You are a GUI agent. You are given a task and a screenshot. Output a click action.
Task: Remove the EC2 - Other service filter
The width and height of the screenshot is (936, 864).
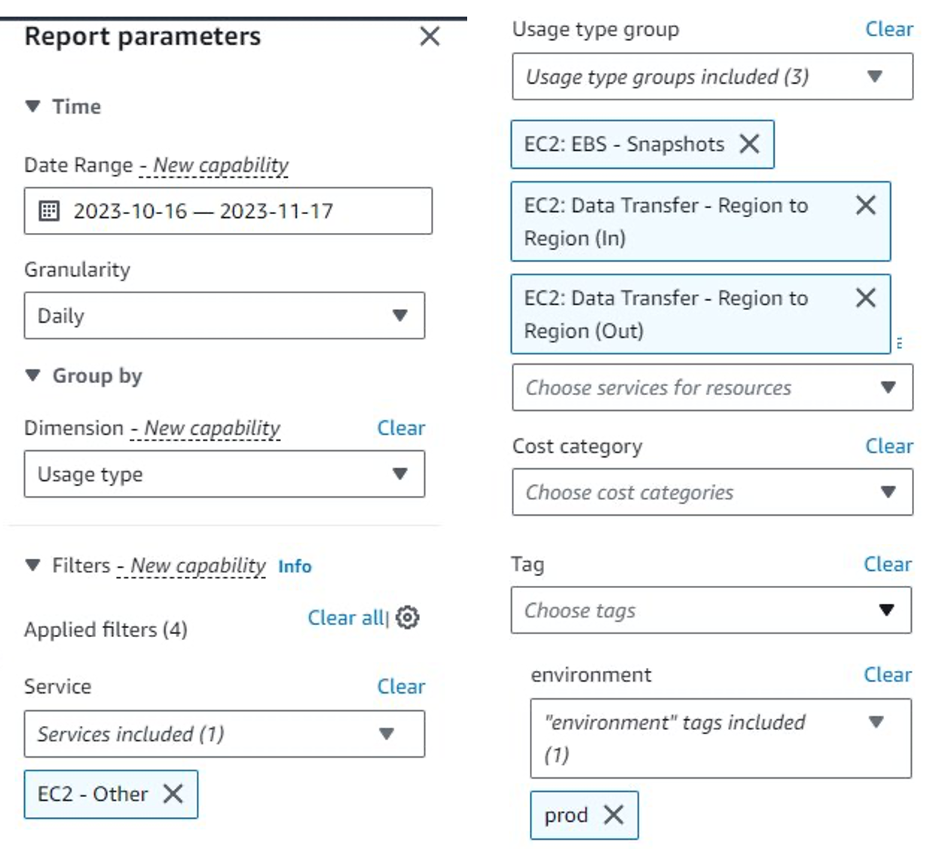click(174, 793)
